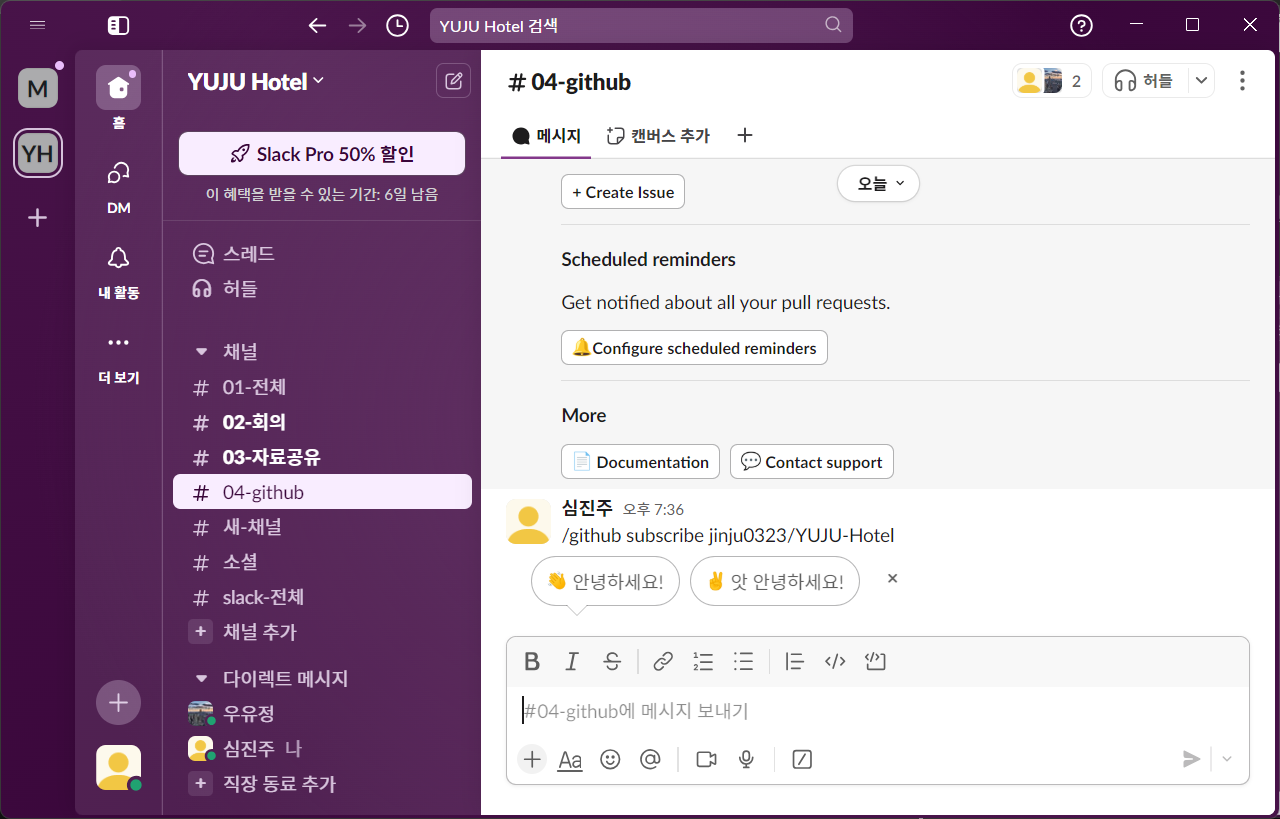Send 안녕하세요! suggested reply

605,581
